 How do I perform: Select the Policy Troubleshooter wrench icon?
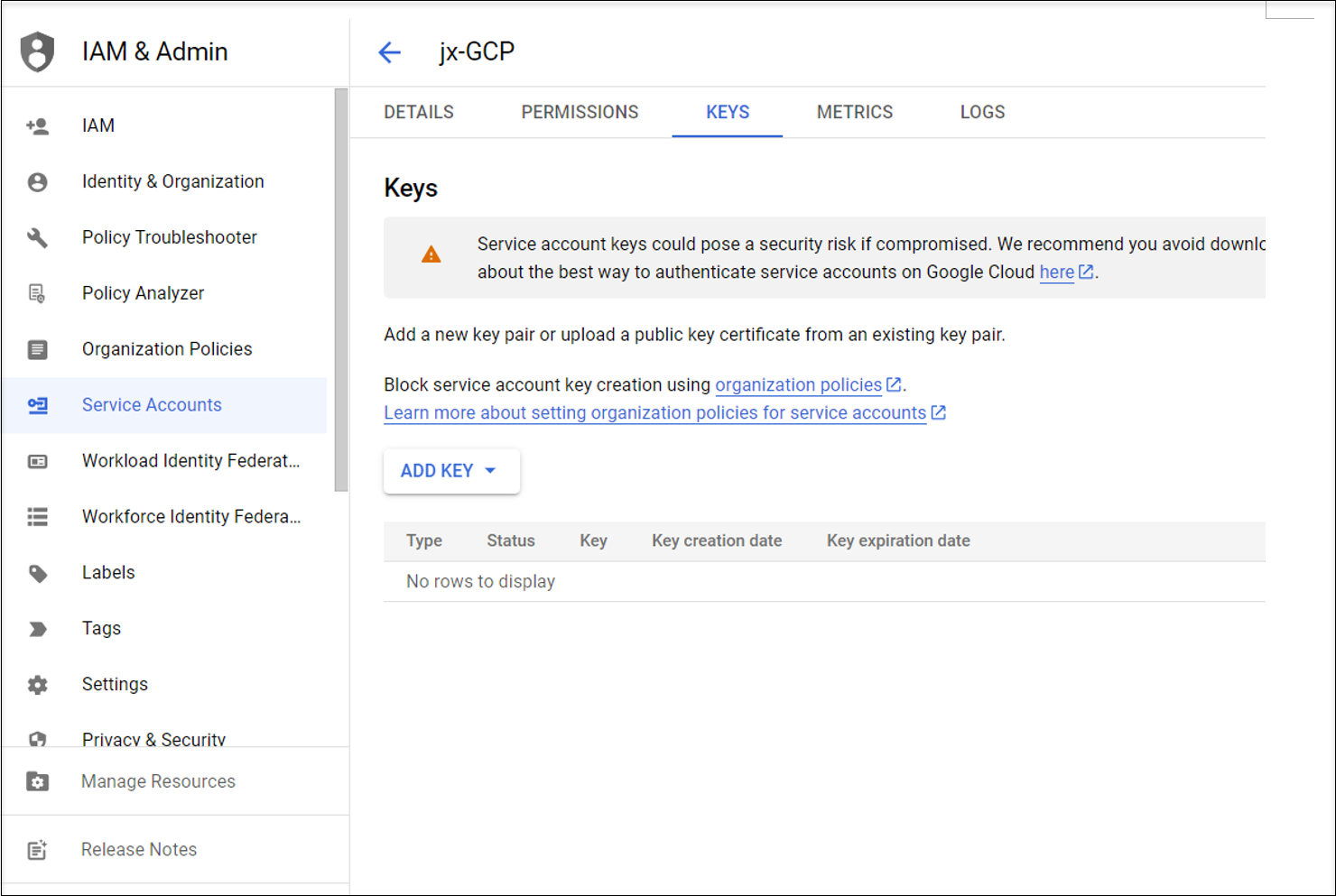[x=37, y=237]
